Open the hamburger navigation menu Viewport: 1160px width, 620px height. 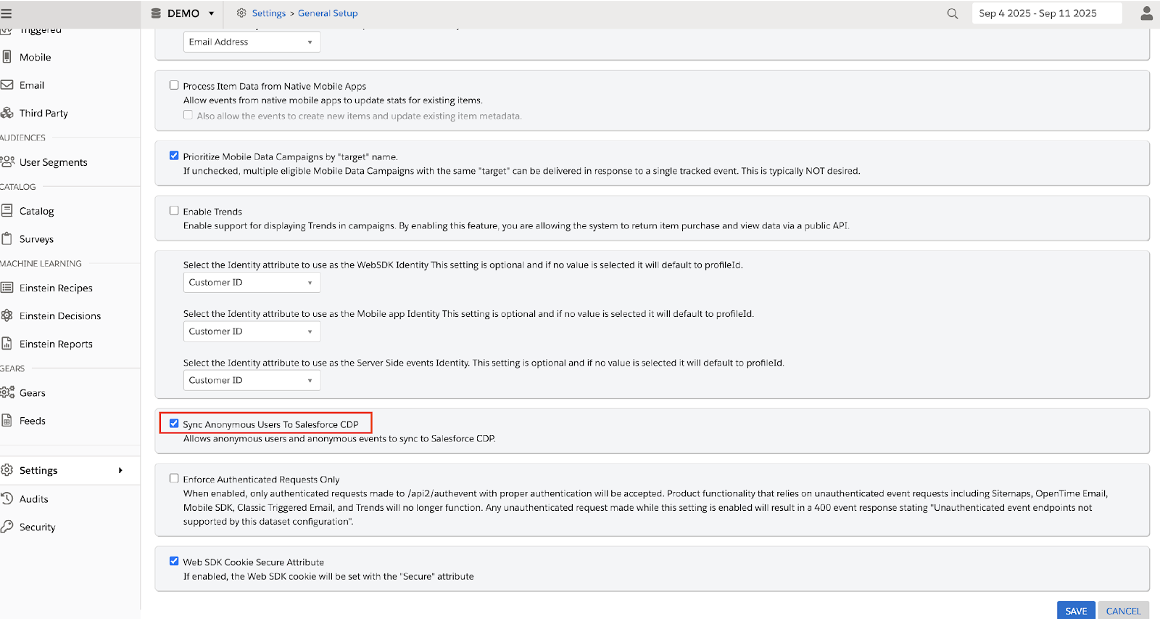tap(8, 13)
